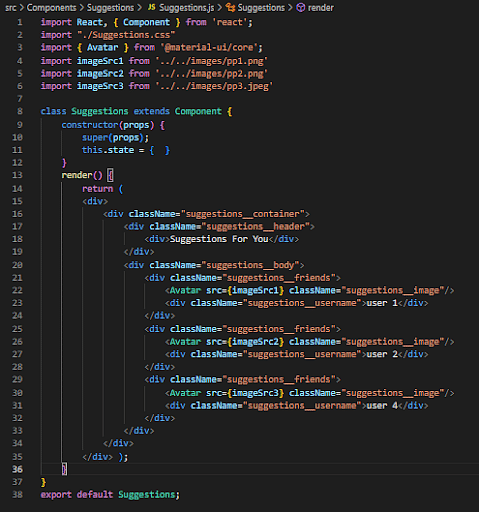This screenshot has height=512, width=479.
Task: Place cursor on './Suggestions.css' import path
Action: [126, 35]
